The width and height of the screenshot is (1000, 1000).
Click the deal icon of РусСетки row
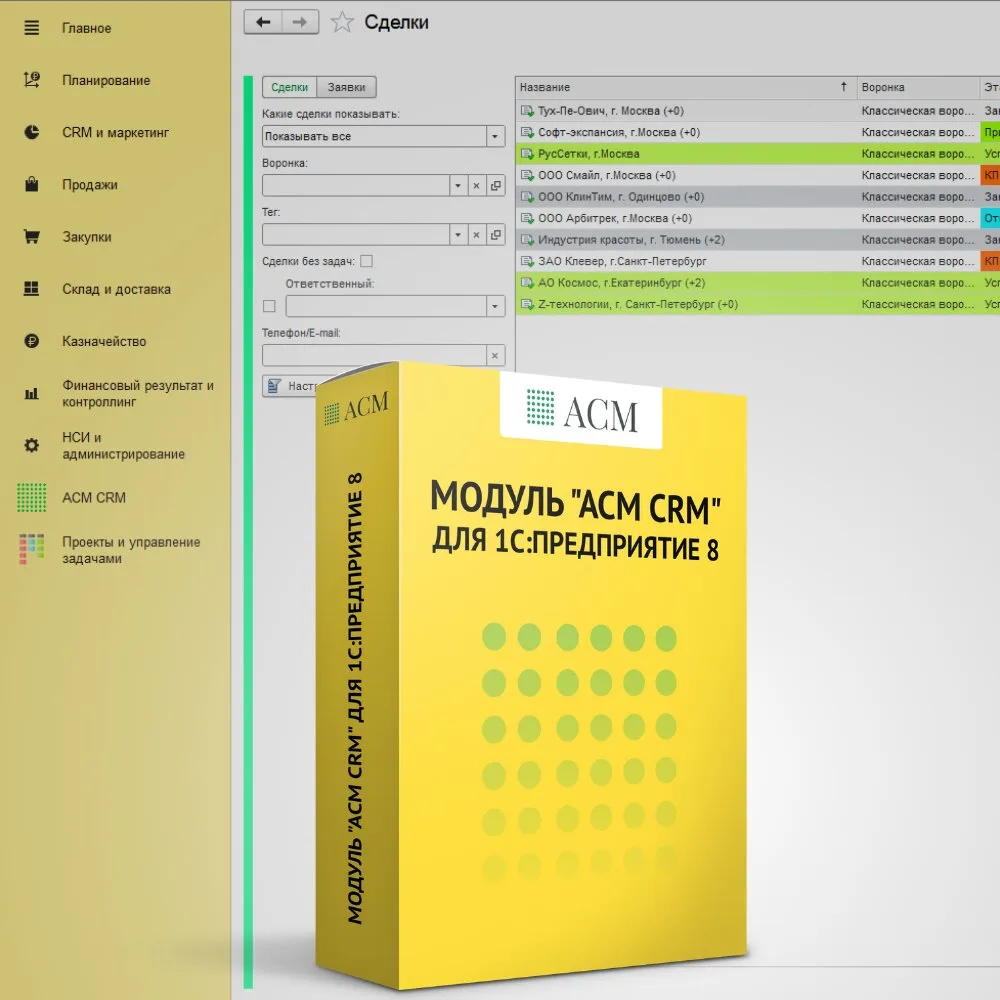(x=527, y=154)
